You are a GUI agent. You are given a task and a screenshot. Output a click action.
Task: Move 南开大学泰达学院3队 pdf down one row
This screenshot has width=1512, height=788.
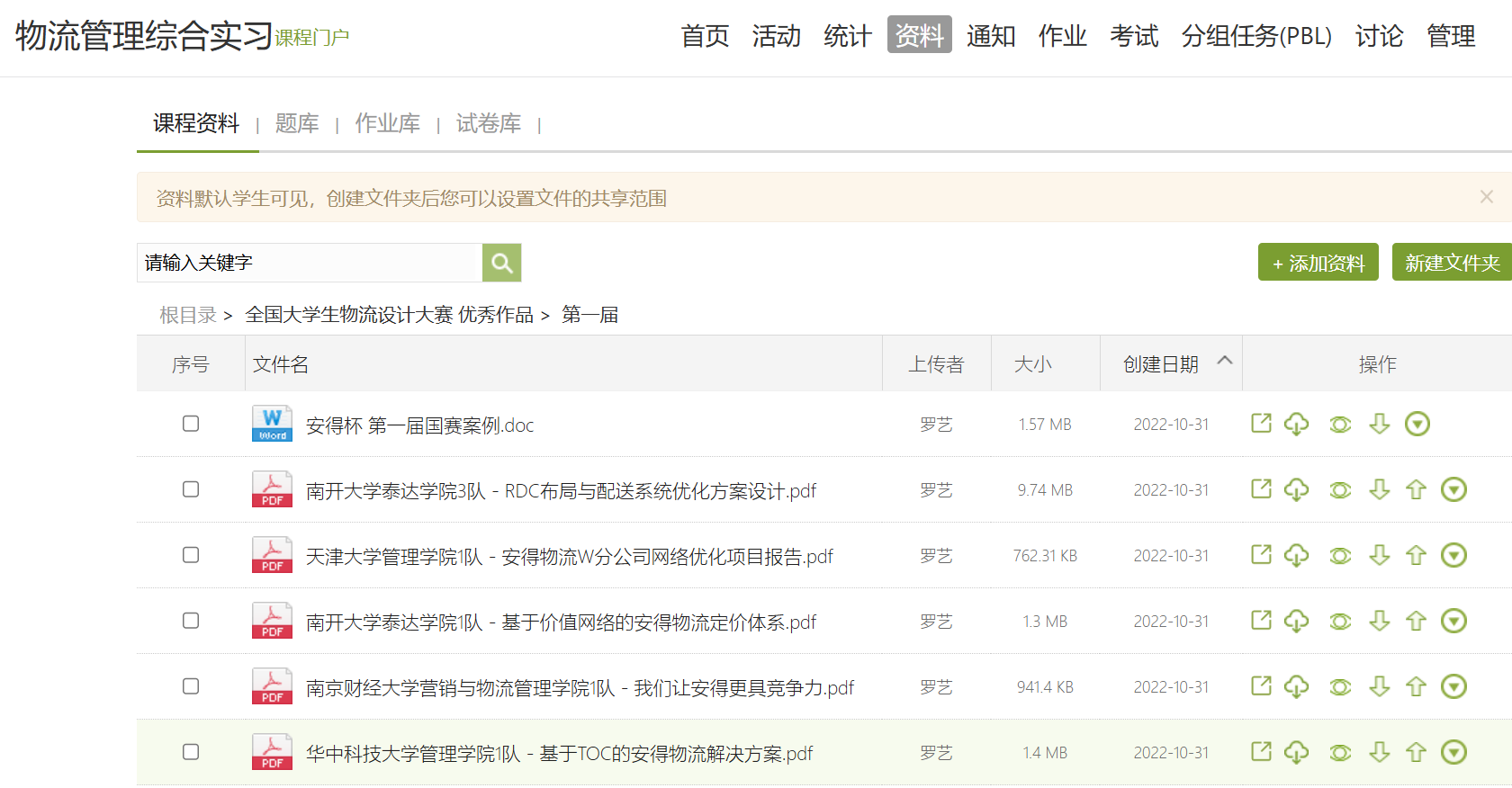(1379, 489)
